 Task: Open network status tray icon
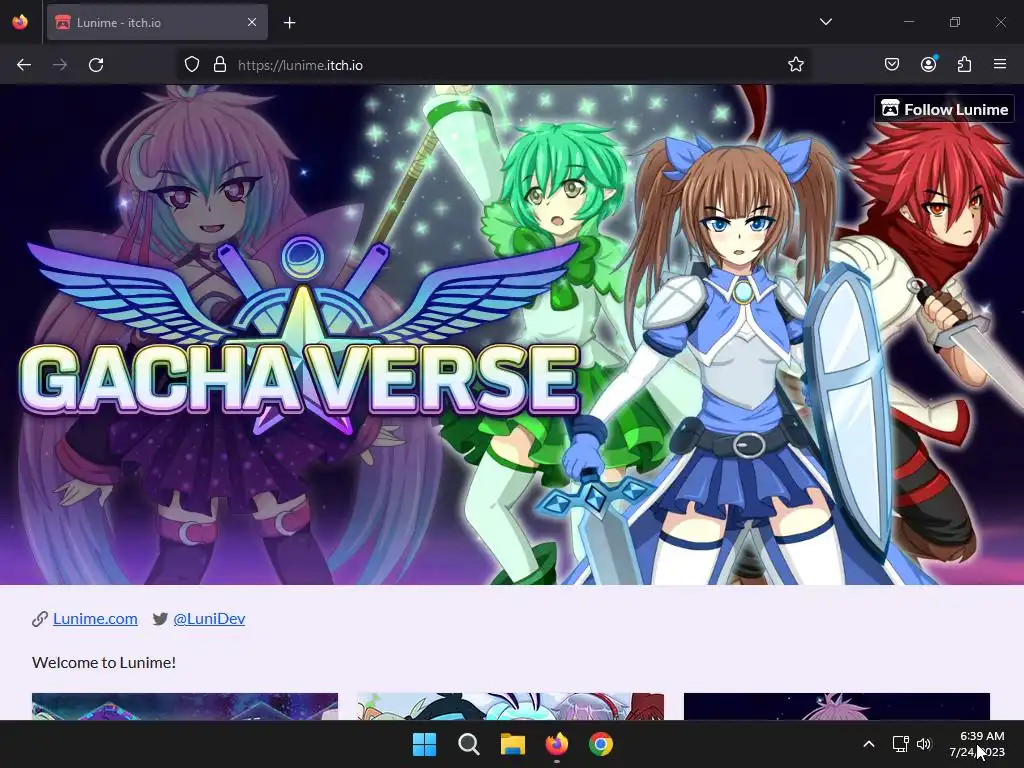click(x=901, y=744)
